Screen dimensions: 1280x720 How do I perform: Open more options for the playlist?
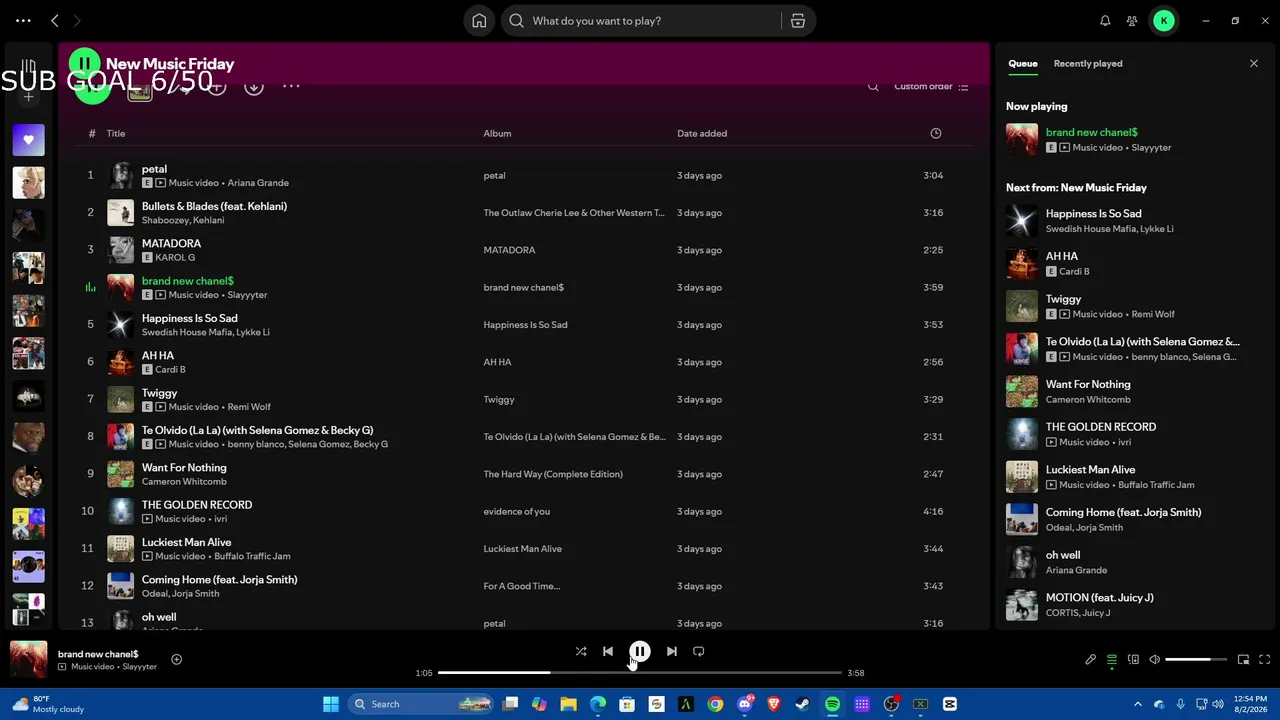point(291,87)
